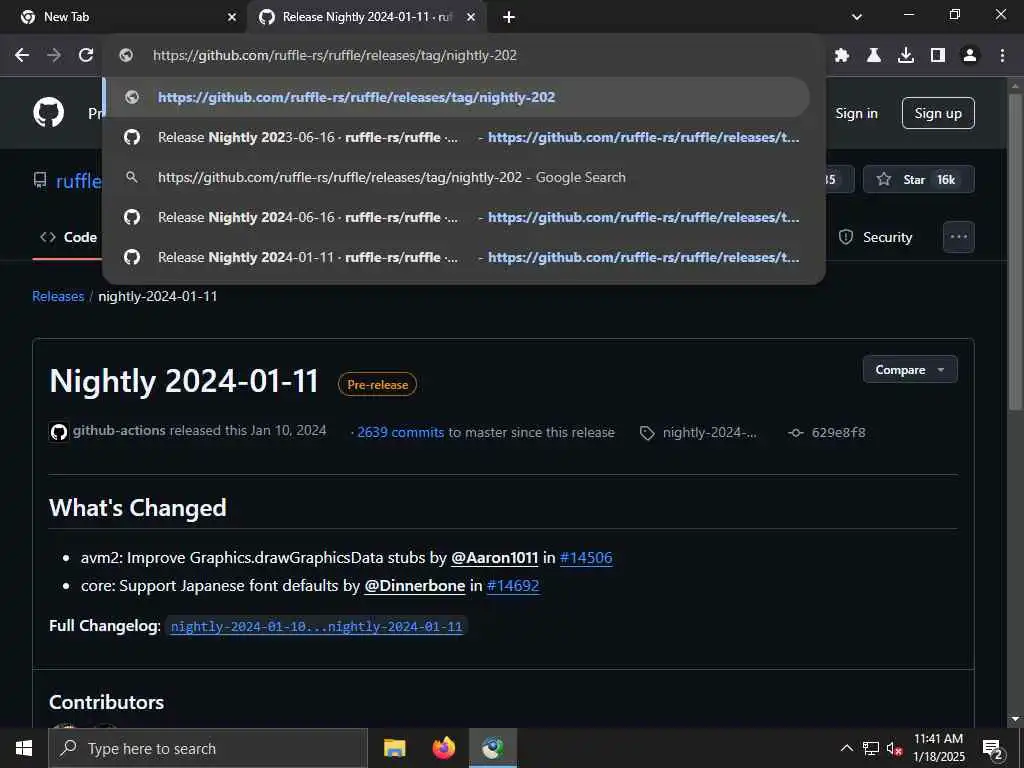The image size is (1024, 768).
Task: Open the Chrome three-dot menu
Action: click(x=1002, y=56)
